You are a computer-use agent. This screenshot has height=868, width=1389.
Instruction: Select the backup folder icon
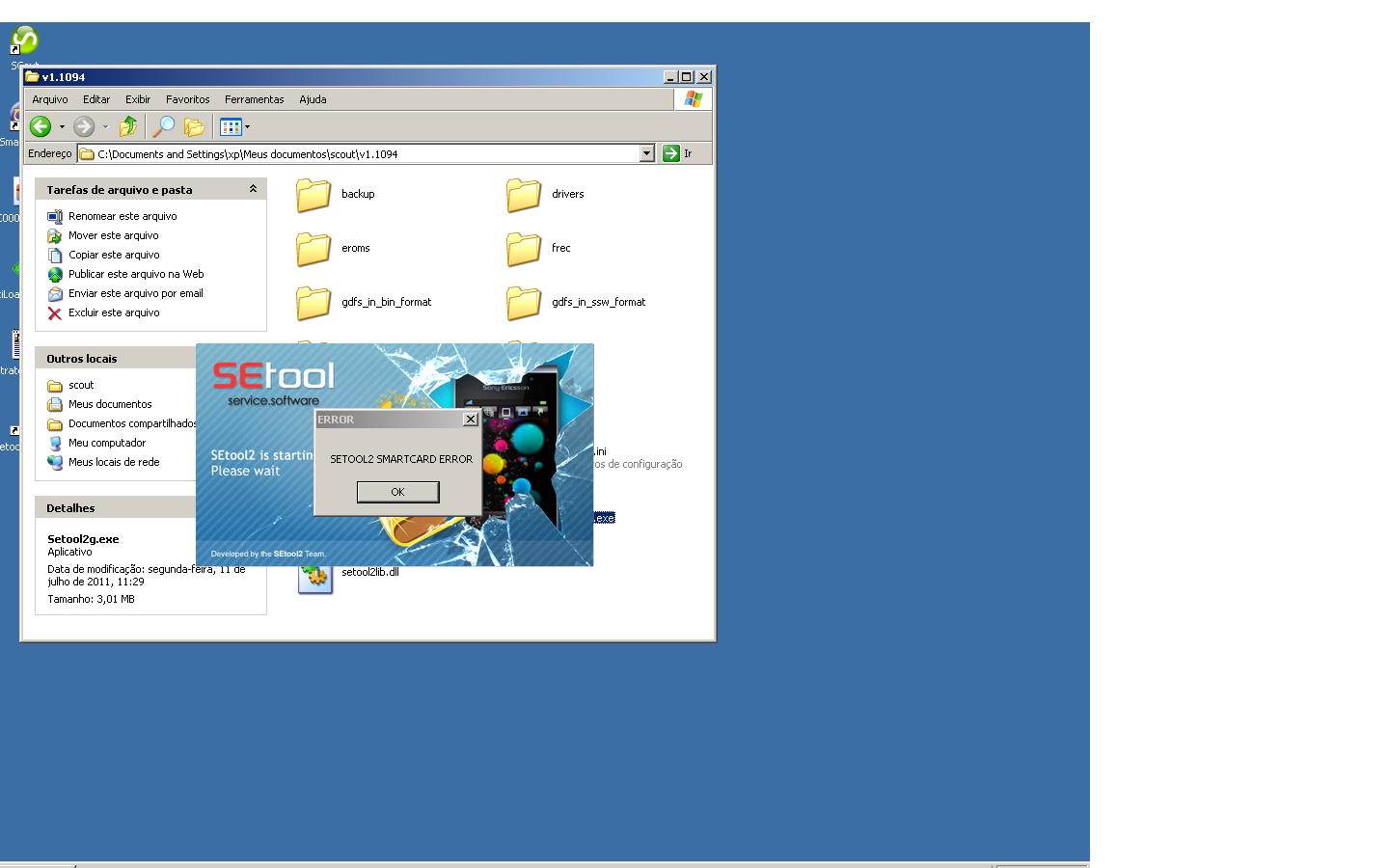pos(313,195)
